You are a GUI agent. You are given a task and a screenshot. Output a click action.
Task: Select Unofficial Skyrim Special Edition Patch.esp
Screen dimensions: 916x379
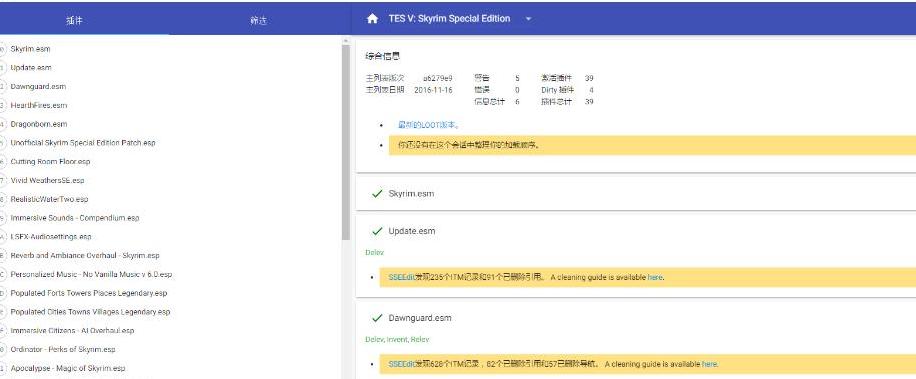(83, 143)
